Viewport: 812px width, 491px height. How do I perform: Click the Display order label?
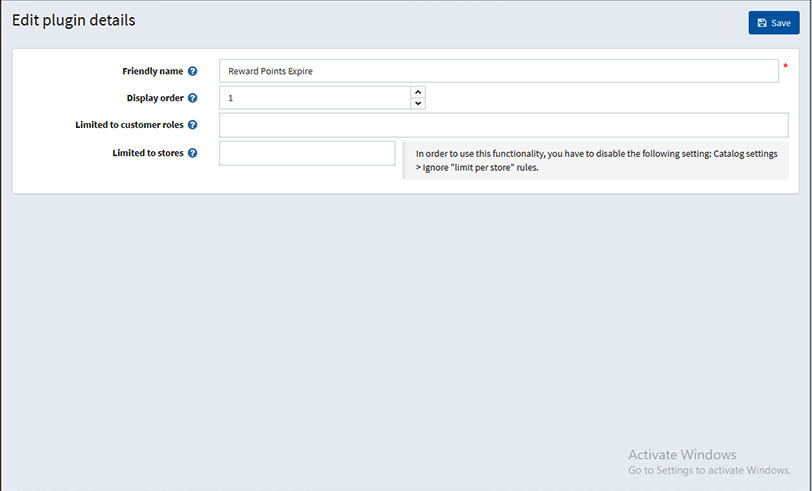tap(155, 98)
